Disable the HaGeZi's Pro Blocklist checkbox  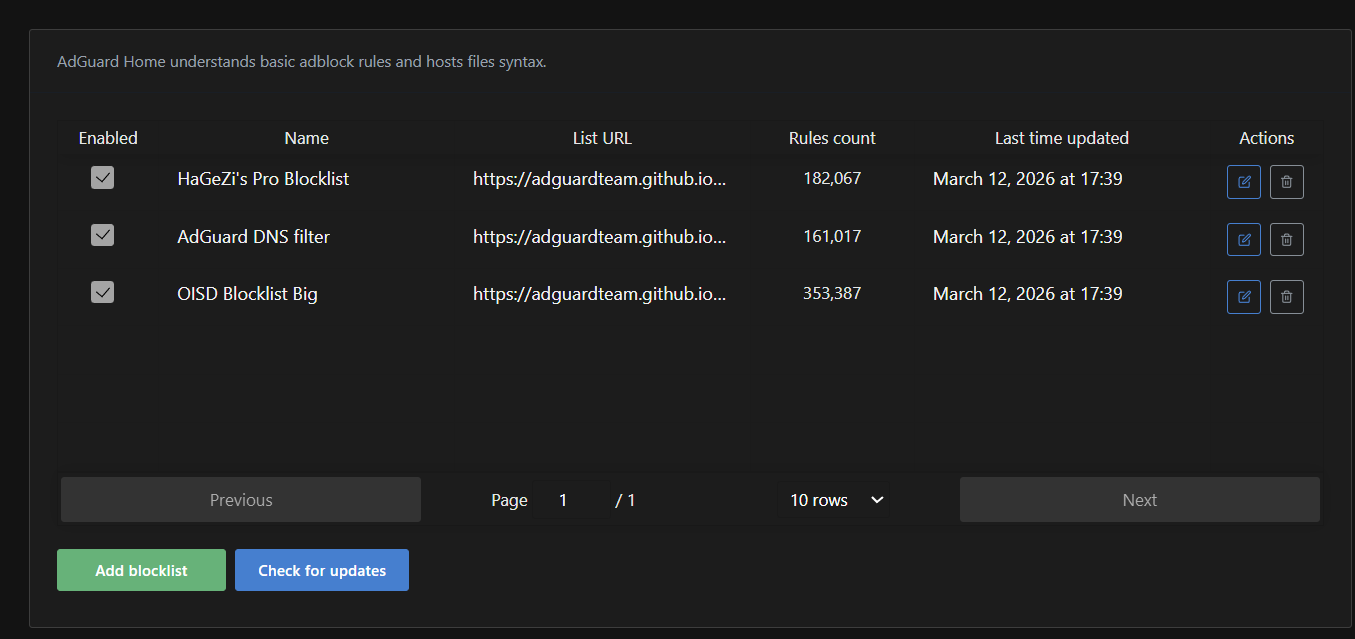point(102,178)
